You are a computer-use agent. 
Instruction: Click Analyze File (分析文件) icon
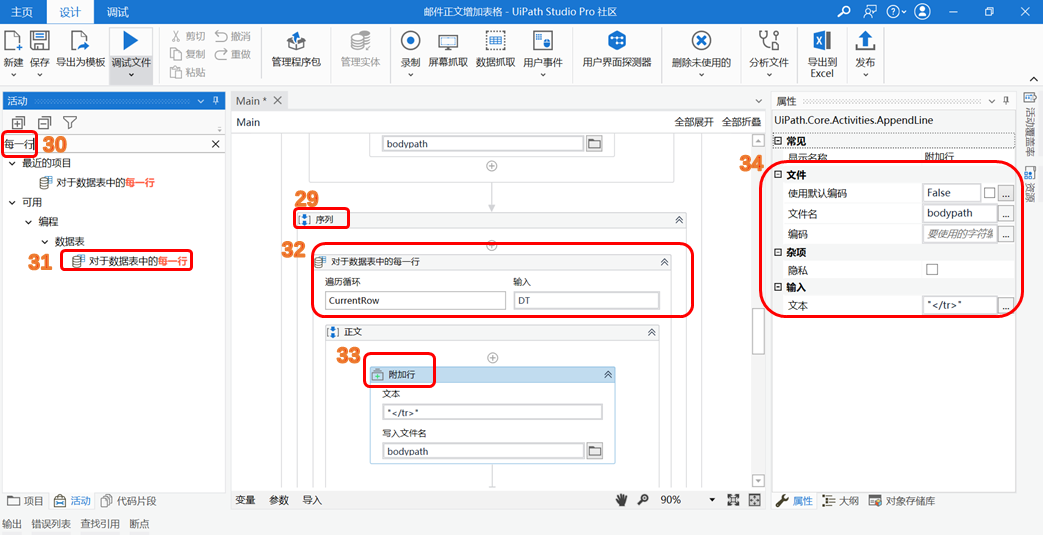(x=769, y=41)
